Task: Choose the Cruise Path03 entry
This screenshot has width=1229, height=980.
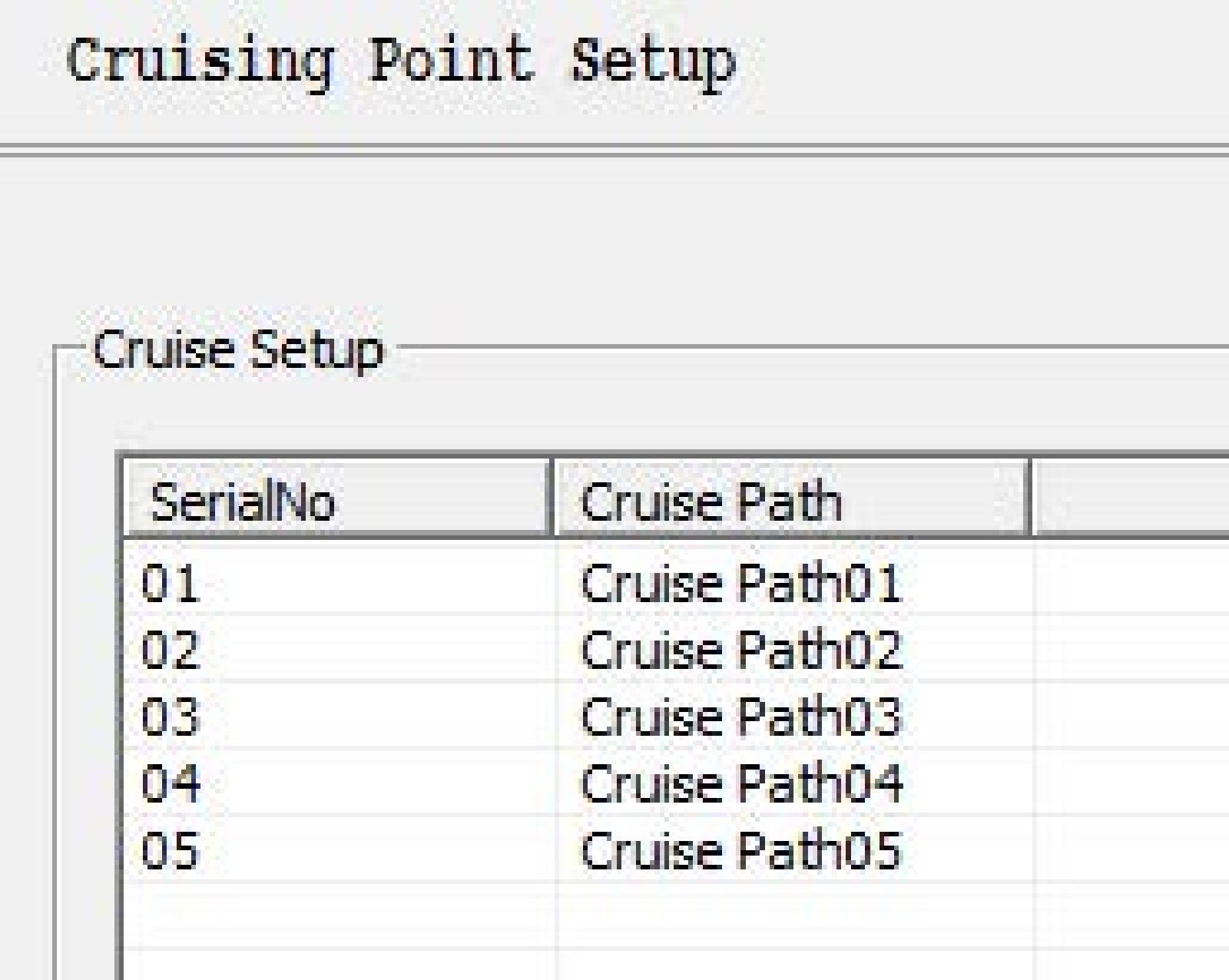Action: point(740,717)
